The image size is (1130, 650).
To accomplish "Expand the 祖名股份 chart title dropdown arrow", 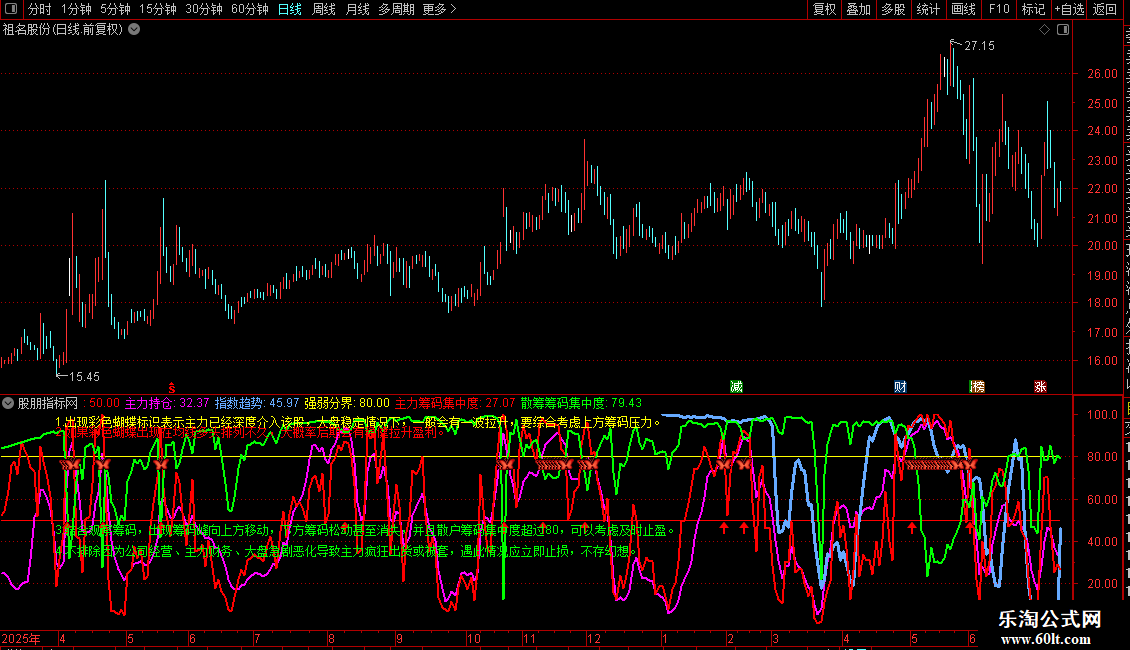I will click(134, 30).
